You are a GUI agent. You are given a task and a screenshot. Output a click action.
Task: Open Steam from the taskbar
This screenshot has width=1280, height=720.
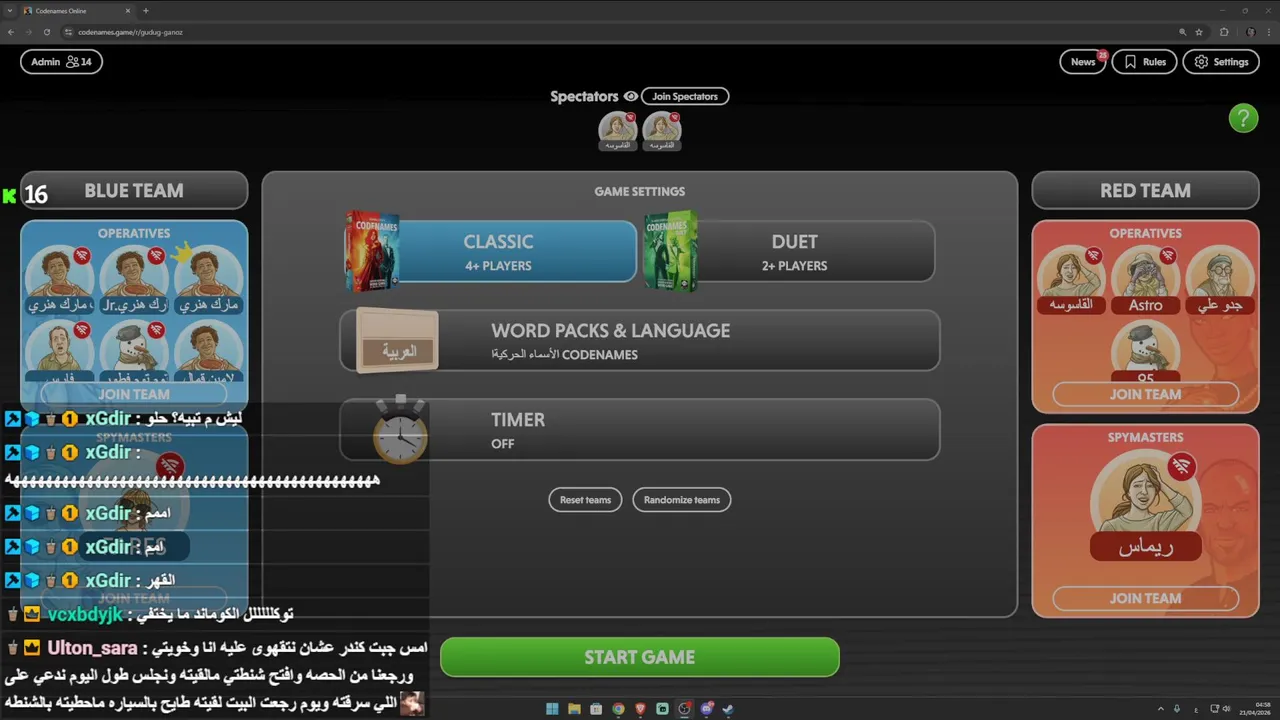pyautogui.click(x=728, y=709)
